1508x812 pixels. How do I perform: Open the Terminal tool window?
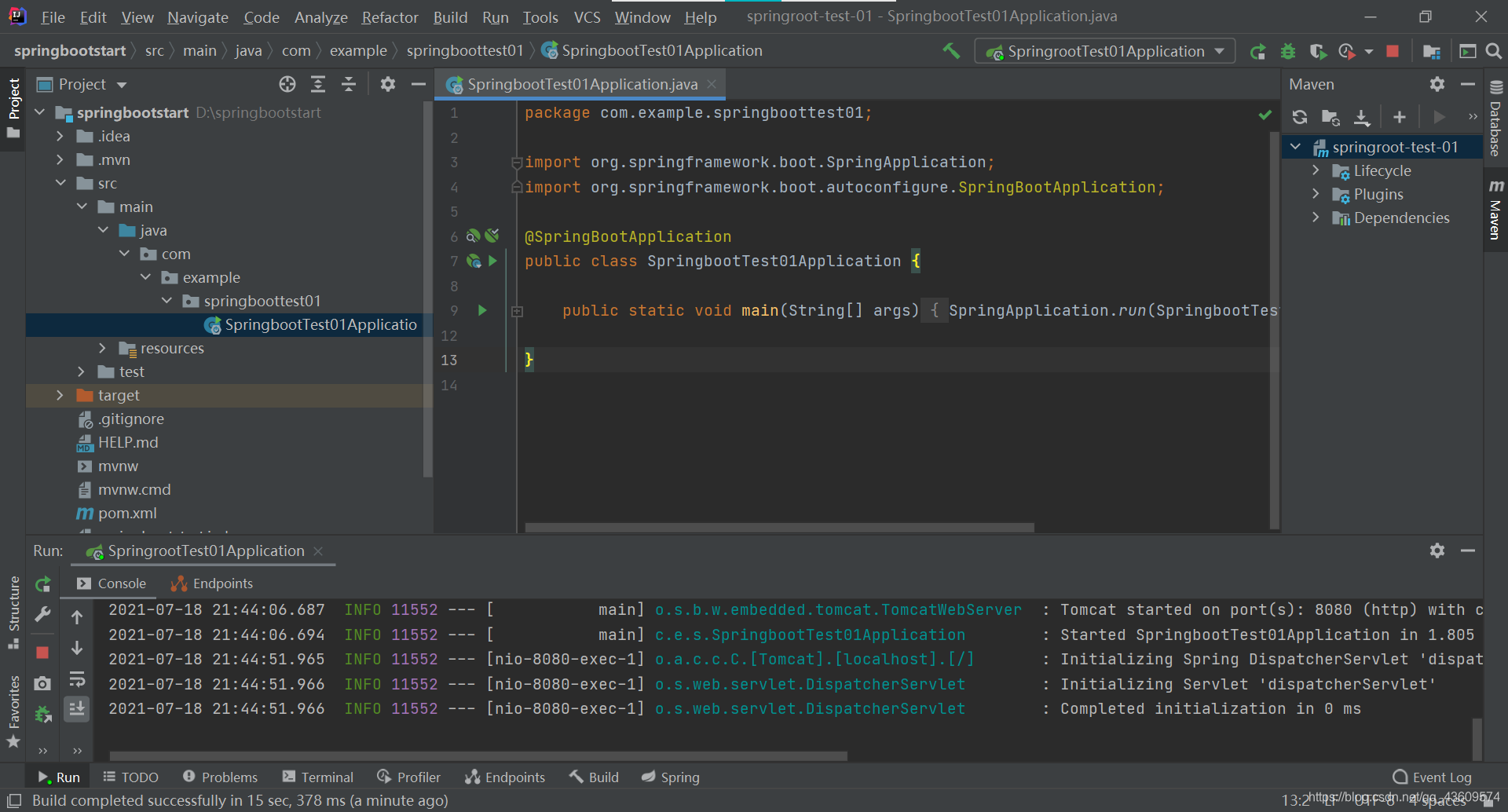tap(318, 777)
